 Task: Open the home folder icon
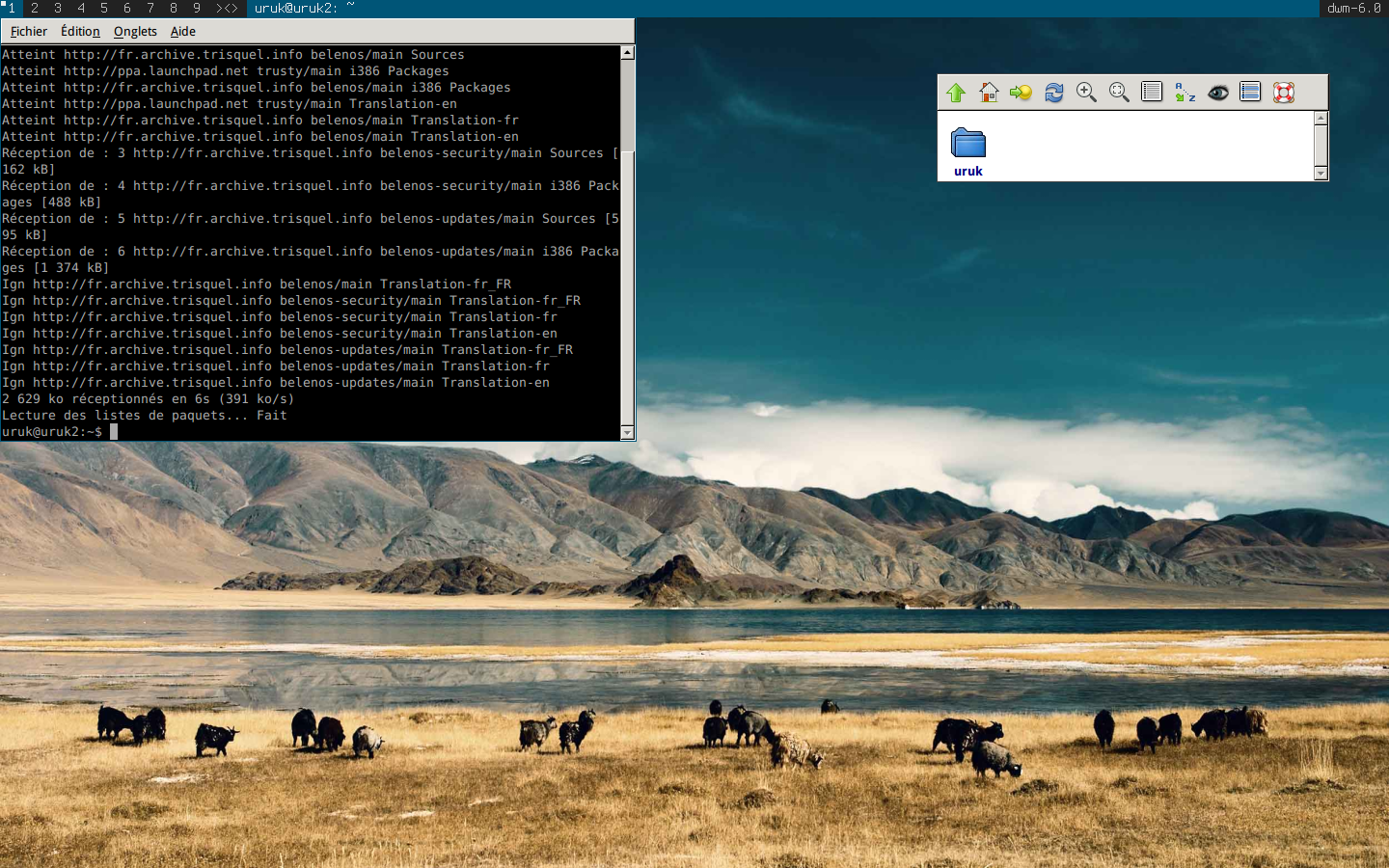[x=989, y=93]
